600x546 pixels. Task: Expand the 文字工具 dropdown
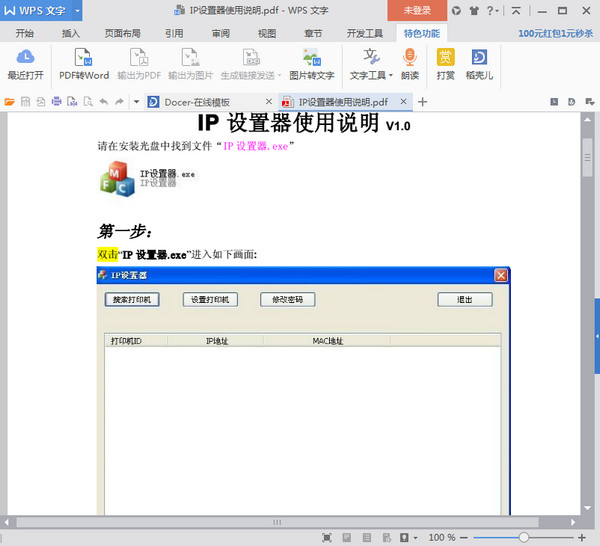coord(390,75)
